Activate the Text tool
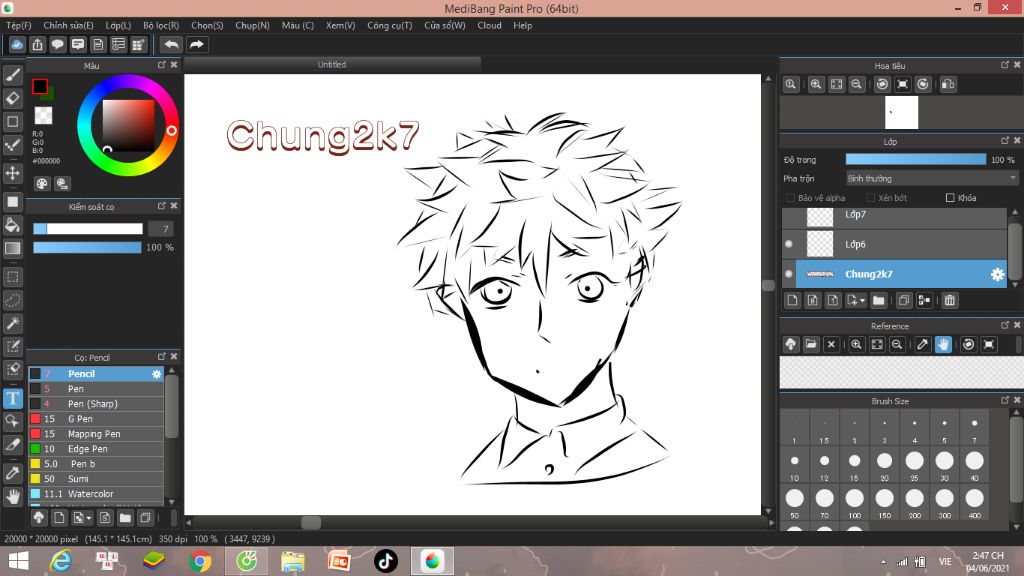 point(13,398)
